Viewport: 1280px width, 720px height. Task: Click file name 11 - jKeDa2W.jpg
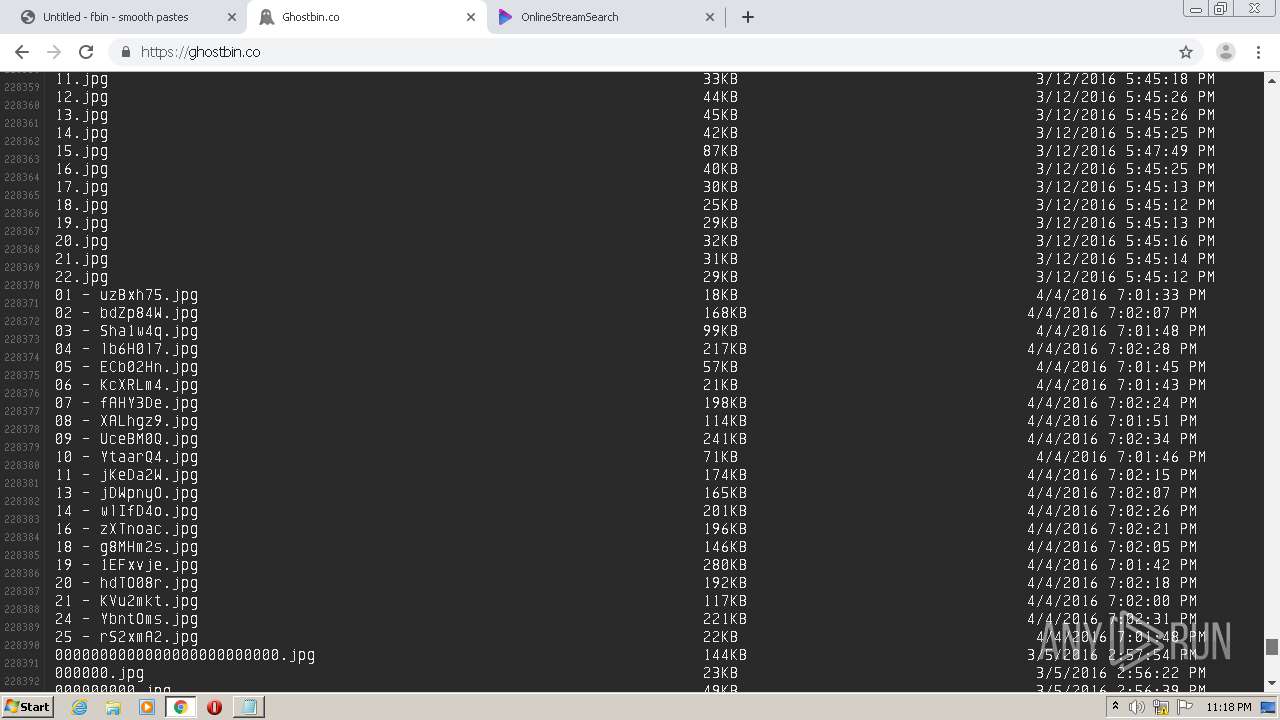[x=127, y=475]
